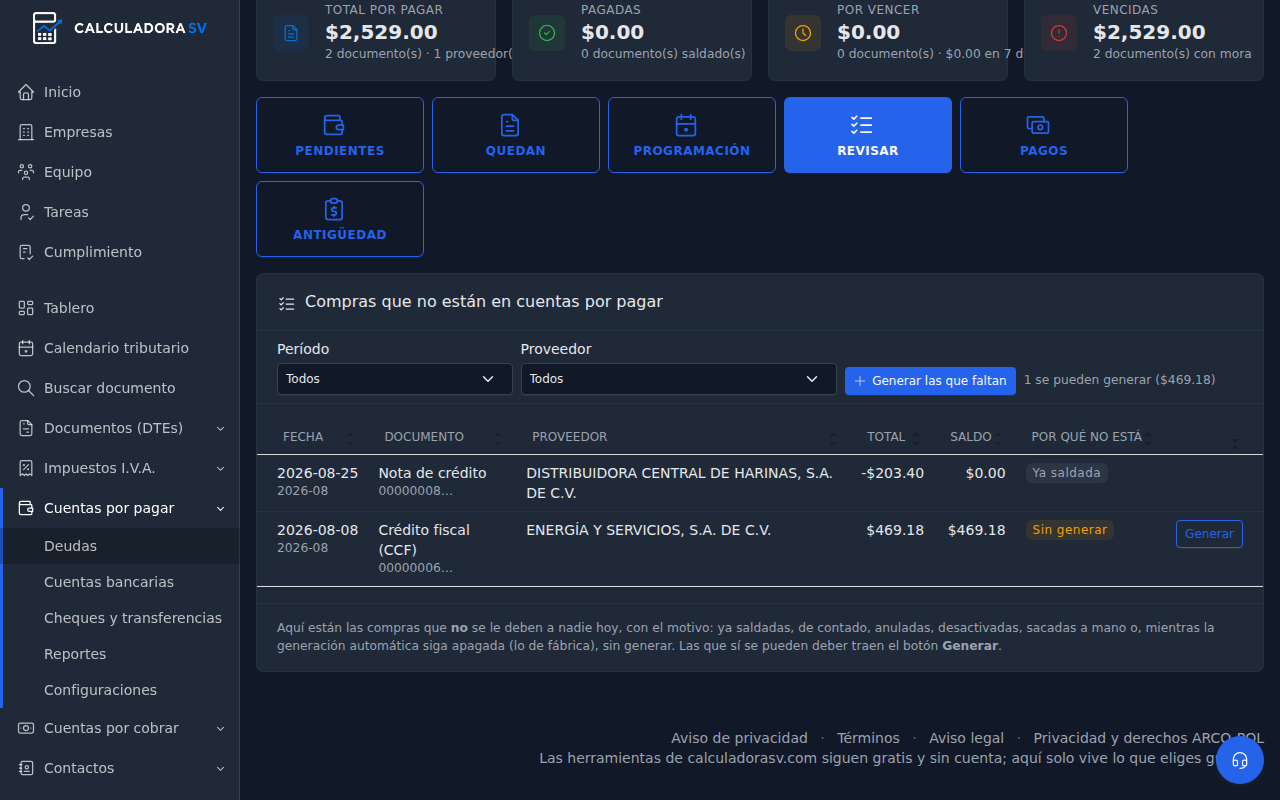
Task: Expand Contactos submenu chevron
Action: coord(220,768)
